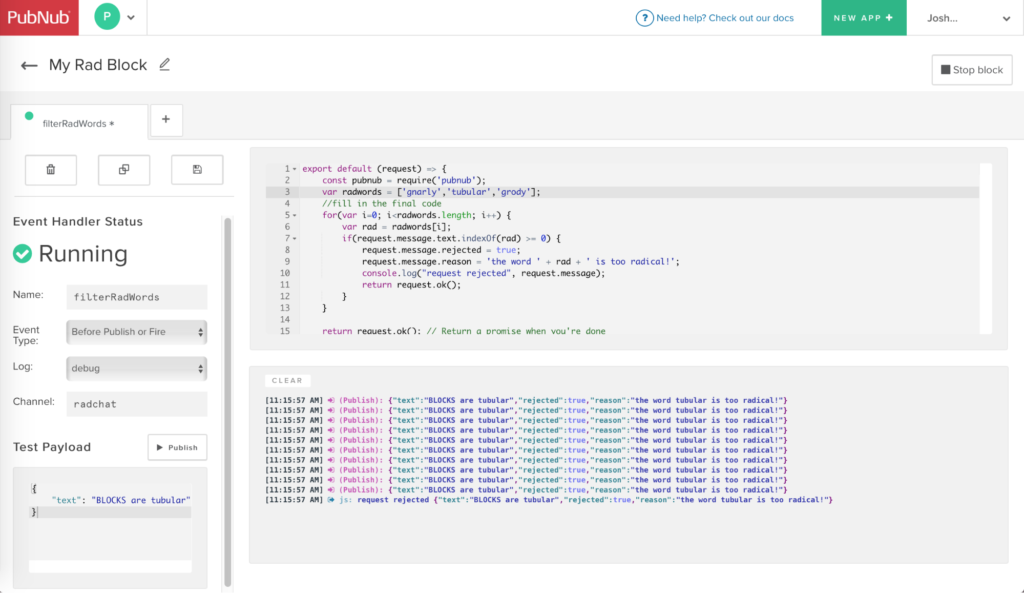Viewport: 1024px width, 593px height.
Task: Duplicate the event handler with copy icon
Action: click(124, 170)
